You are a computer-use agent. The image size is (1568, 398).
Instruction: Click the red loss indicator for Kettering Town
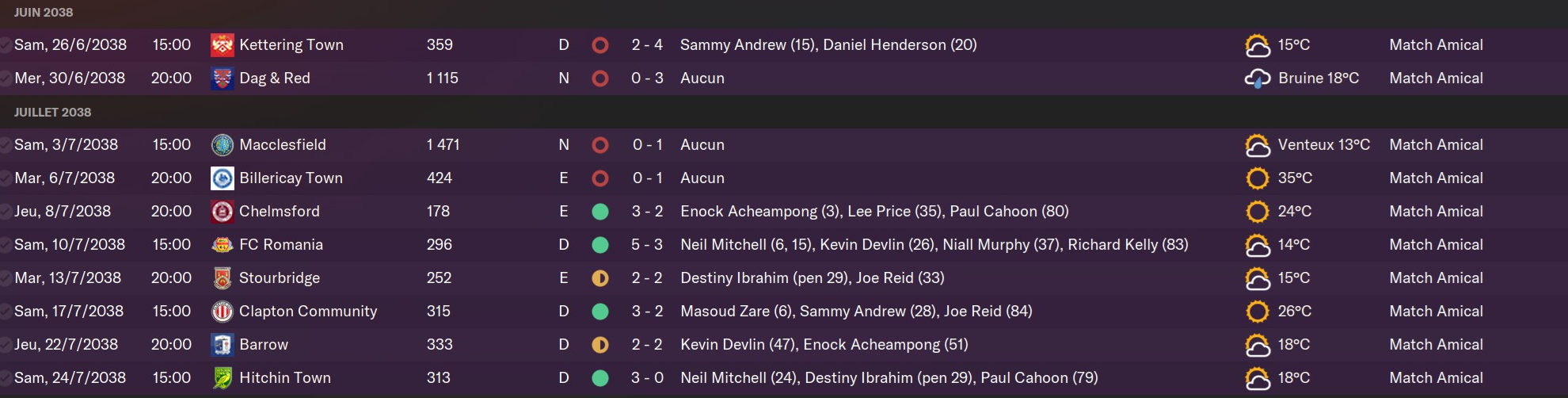point(600,45)
